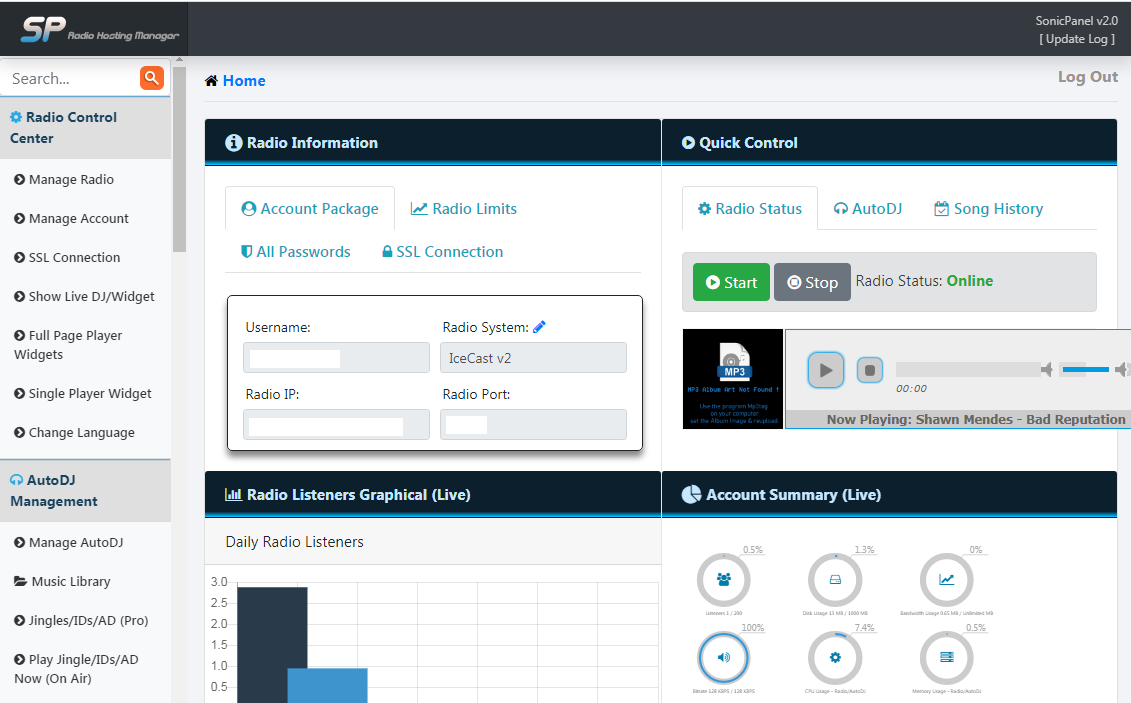The image size is (1131, 703).
Task: Click the Home breadcrumb link
Action: coord(244,81)
